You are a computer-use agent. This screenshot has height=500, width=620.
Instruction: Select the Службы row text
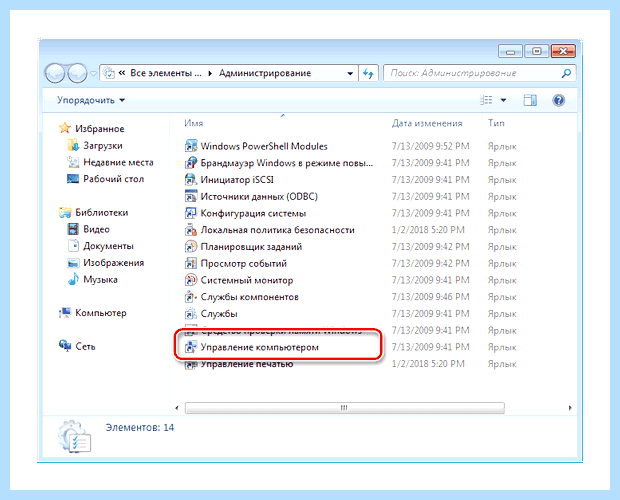(219, 314)
